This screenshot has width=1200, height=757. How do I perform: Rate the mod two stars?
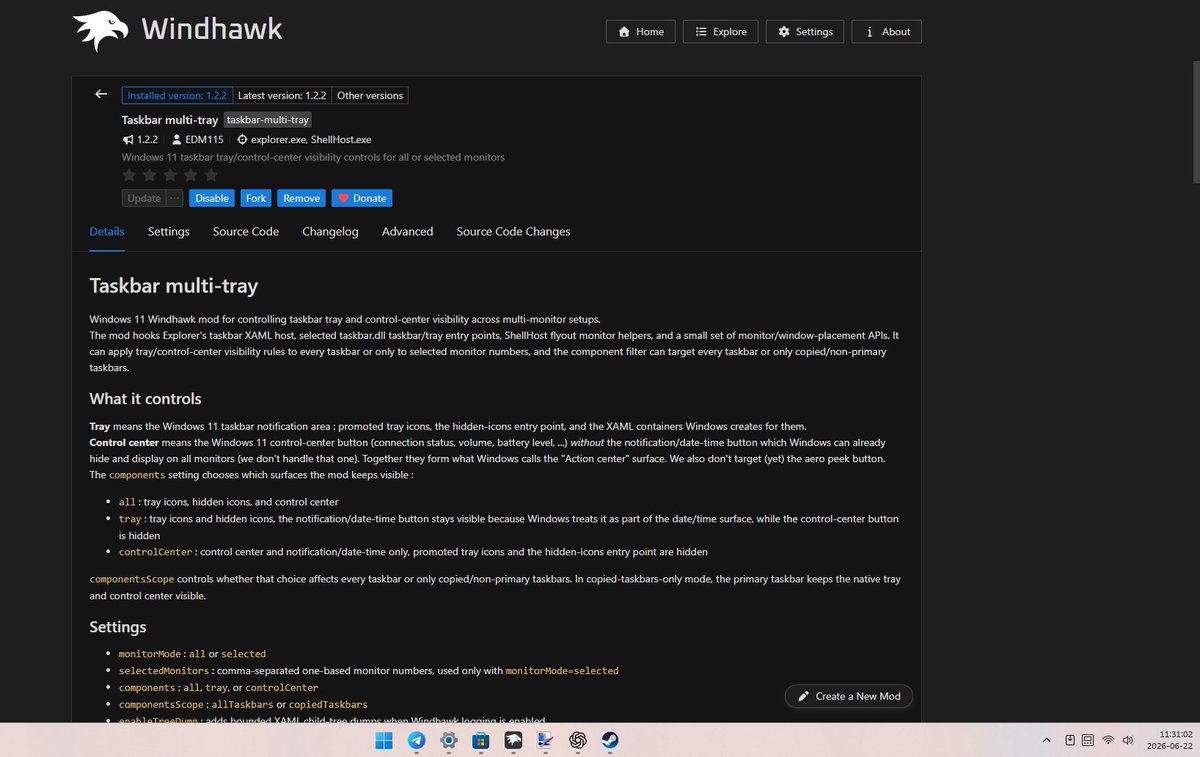click(150, 175)
